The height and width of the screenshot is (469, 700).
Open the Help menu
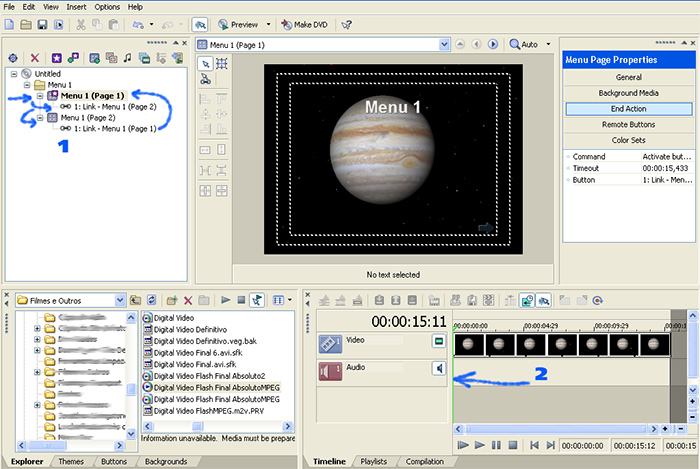[x=135, y=7]
